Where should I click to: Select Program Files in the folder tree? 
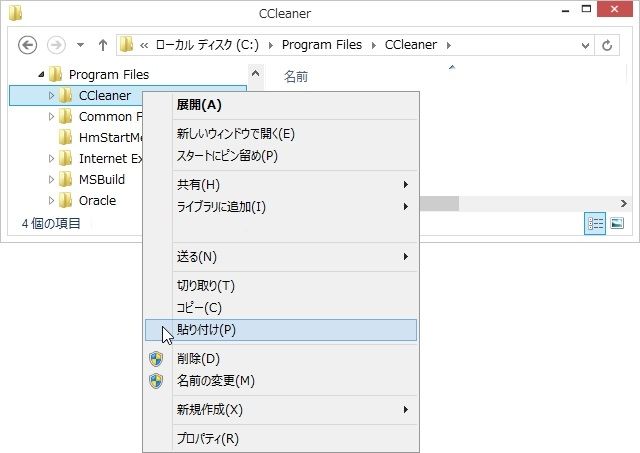point(109,75)
